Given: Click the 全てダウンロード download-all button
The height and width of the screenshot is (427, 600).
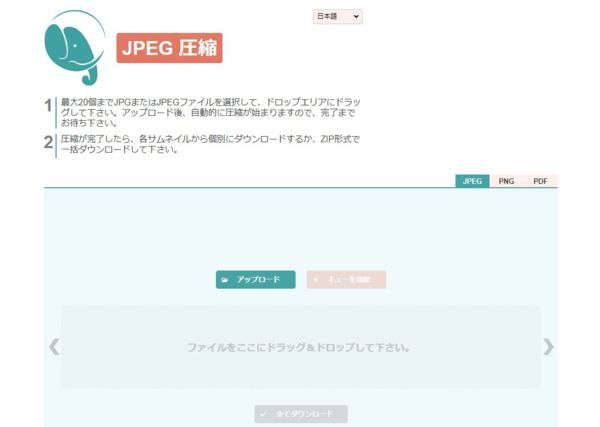Looking at the screenshot, I should click(301, 414).
